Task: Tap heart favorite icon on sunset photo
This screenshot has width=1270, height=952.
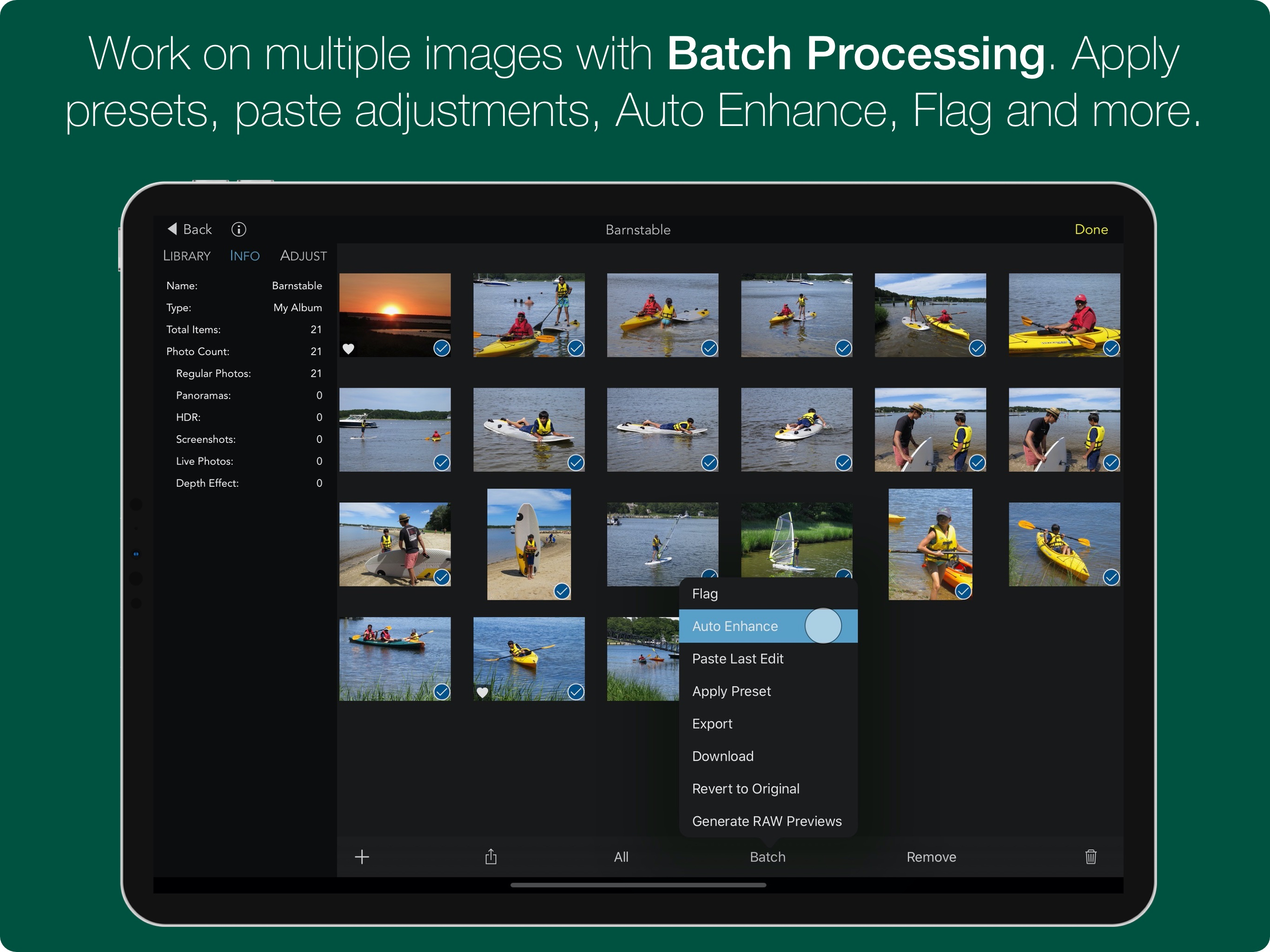Action: coord(349,349)
